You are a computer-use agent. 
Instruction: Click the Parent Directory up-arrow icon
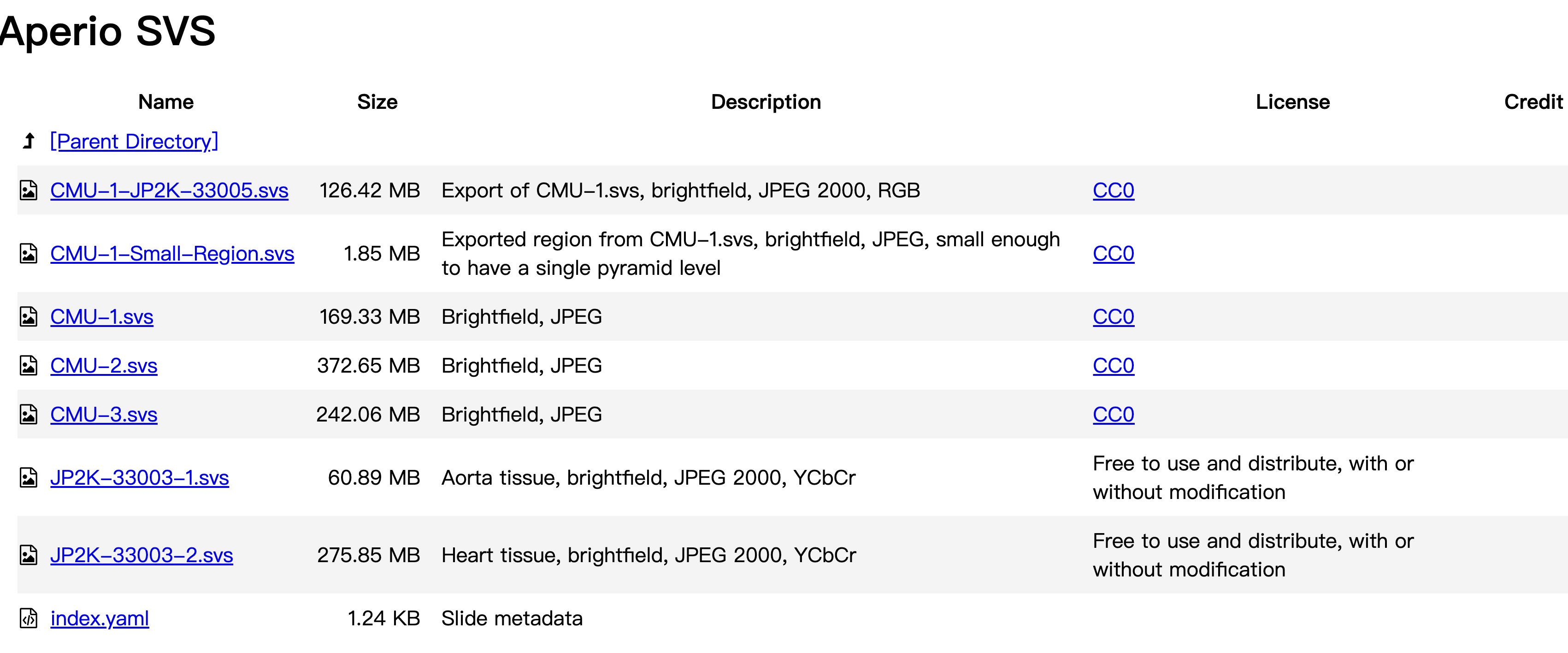(29, 141)
